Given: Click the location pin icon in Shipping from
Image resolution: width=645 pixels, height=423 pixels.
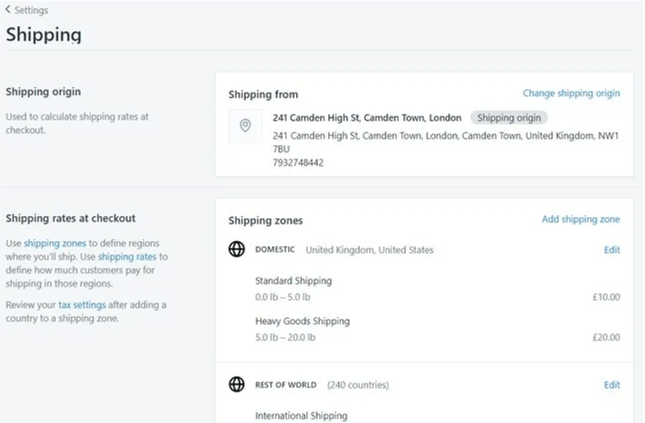Looking at the screenshot, I should click(245, 126).
